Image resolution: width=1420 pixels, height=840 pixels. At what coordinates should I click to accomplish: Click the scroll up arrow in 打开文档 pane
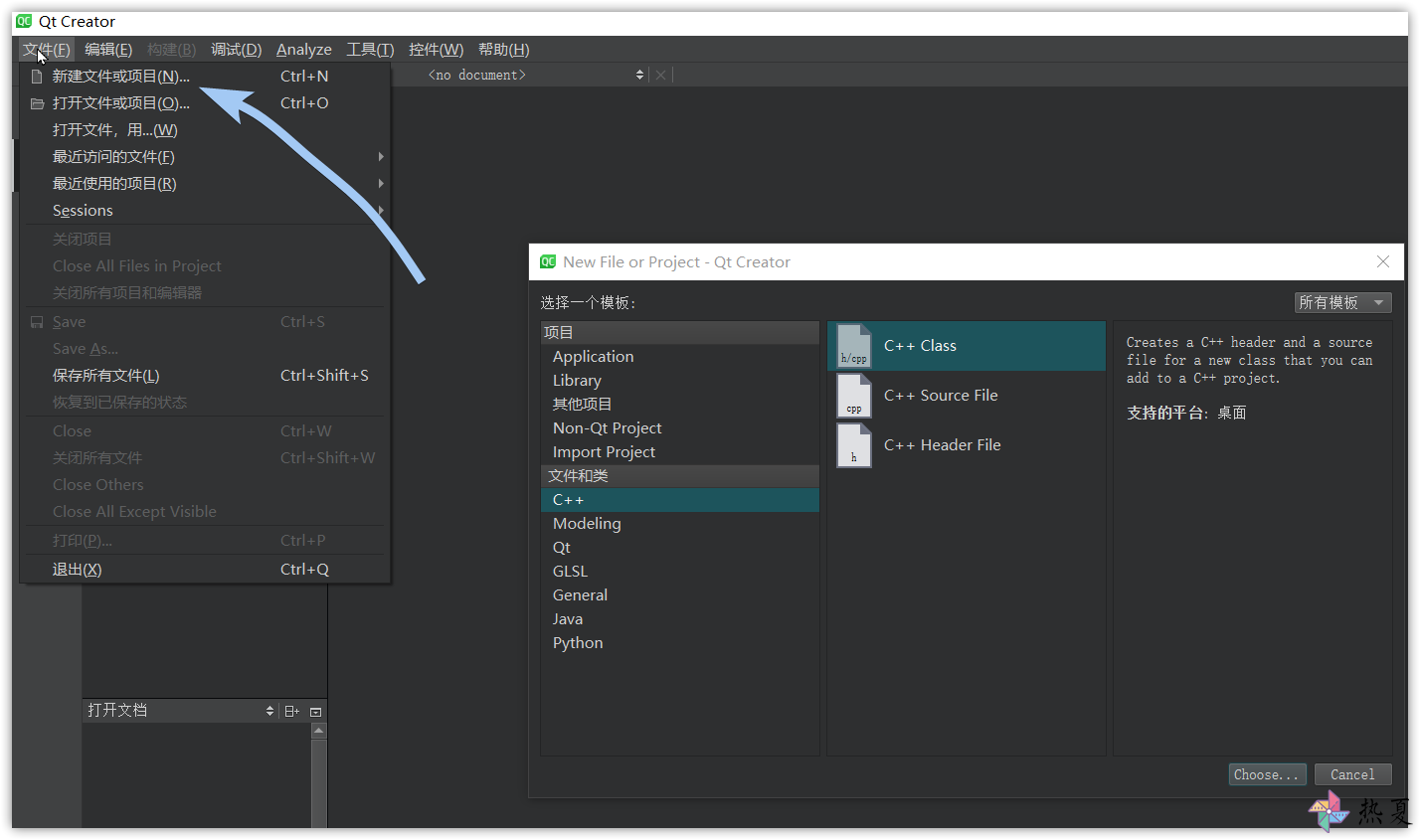pos(318,731)
